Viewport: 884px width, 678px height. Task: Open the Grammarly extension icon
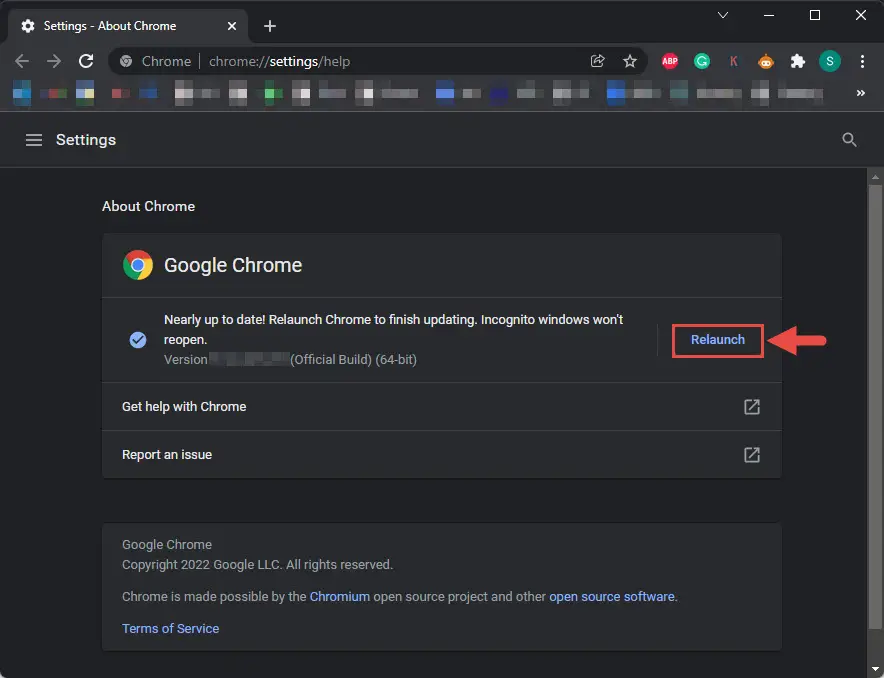701,61
